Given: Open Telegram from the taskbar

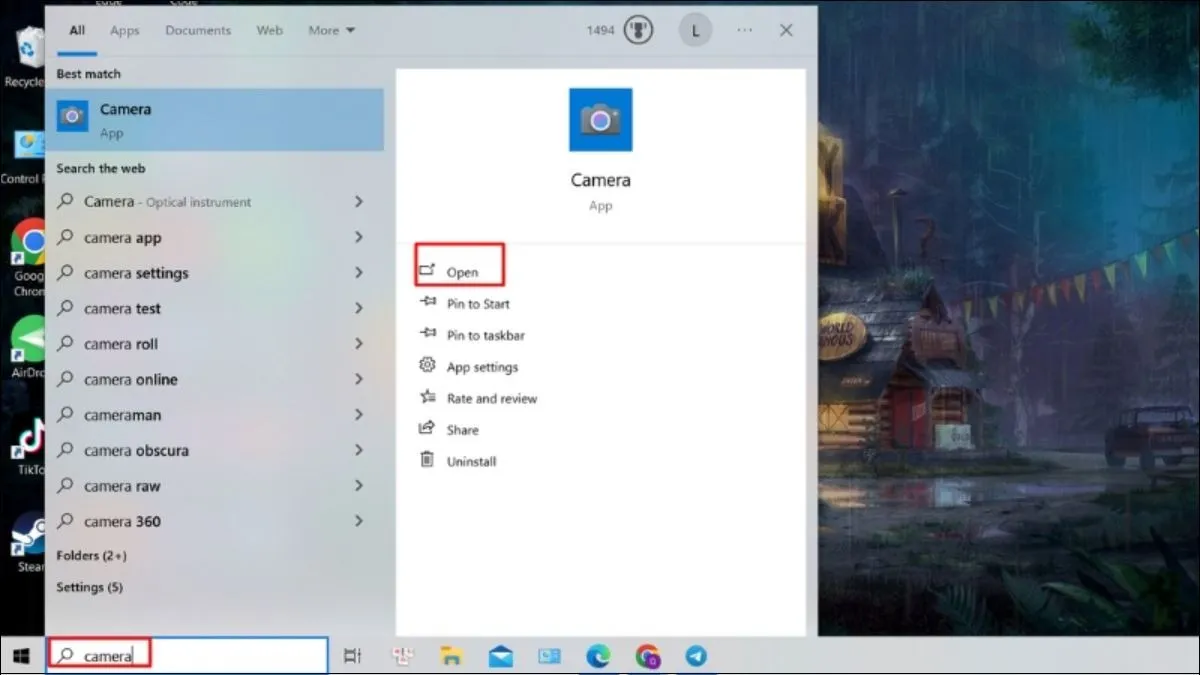Looking at the screenshot, I should point(697,657).
